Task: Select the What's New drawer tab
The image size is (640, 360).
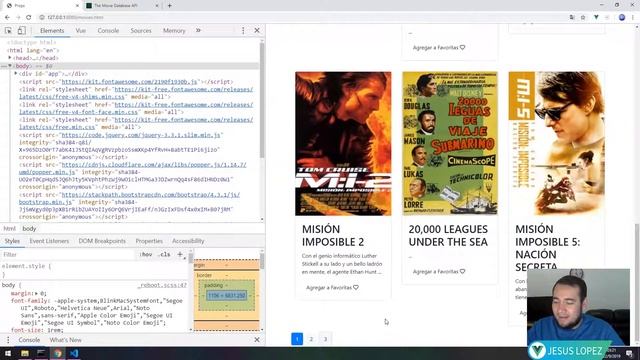Action: (x=66, y=340)
